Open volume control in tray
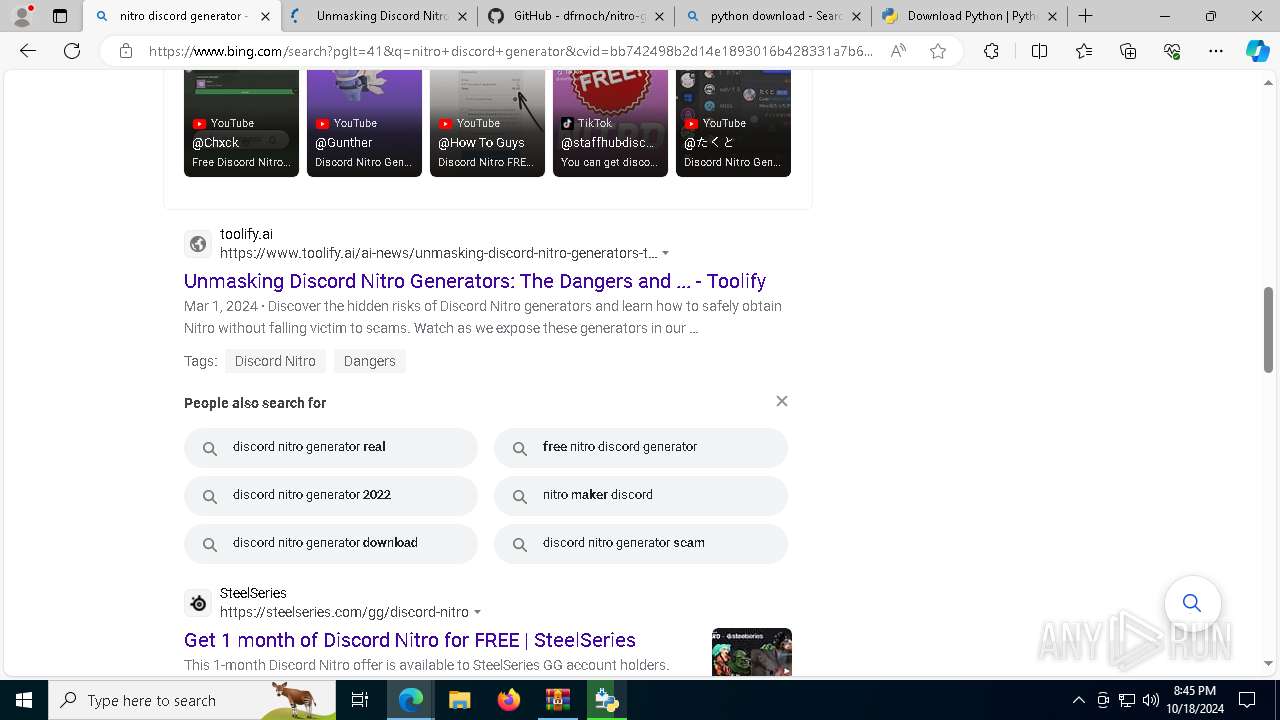This screenshot has width=1280, height=720. point(1151,700)
